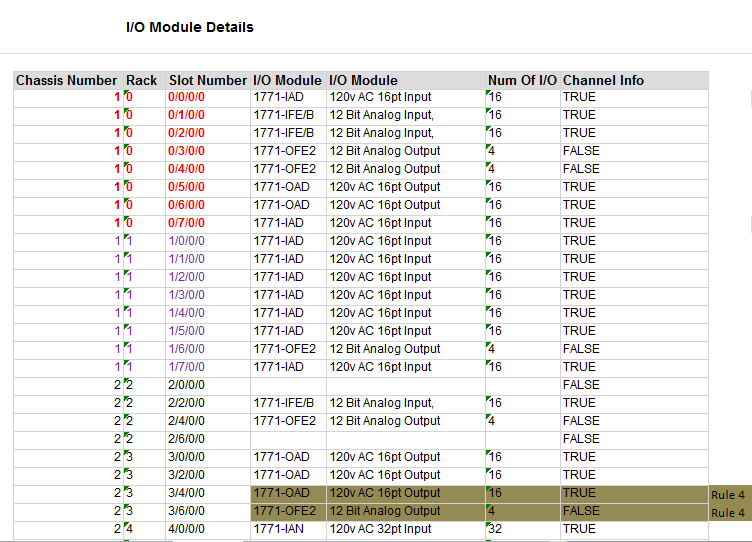Select the 1771-IAN module cell
This screenshot has height=542, width=752.
click(288, 529)
